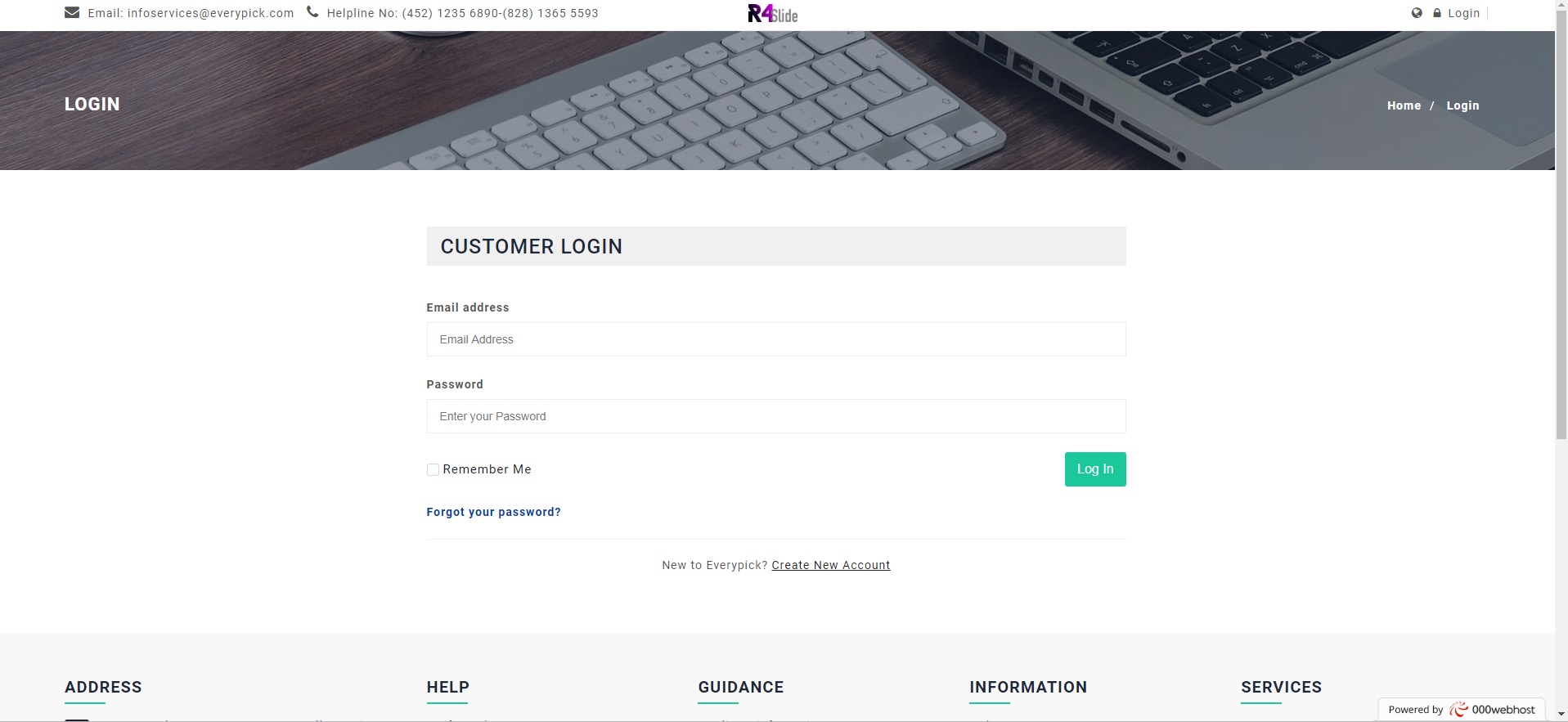Open the Create New Account link
1568x722 pixels.
tap(831, 565)
